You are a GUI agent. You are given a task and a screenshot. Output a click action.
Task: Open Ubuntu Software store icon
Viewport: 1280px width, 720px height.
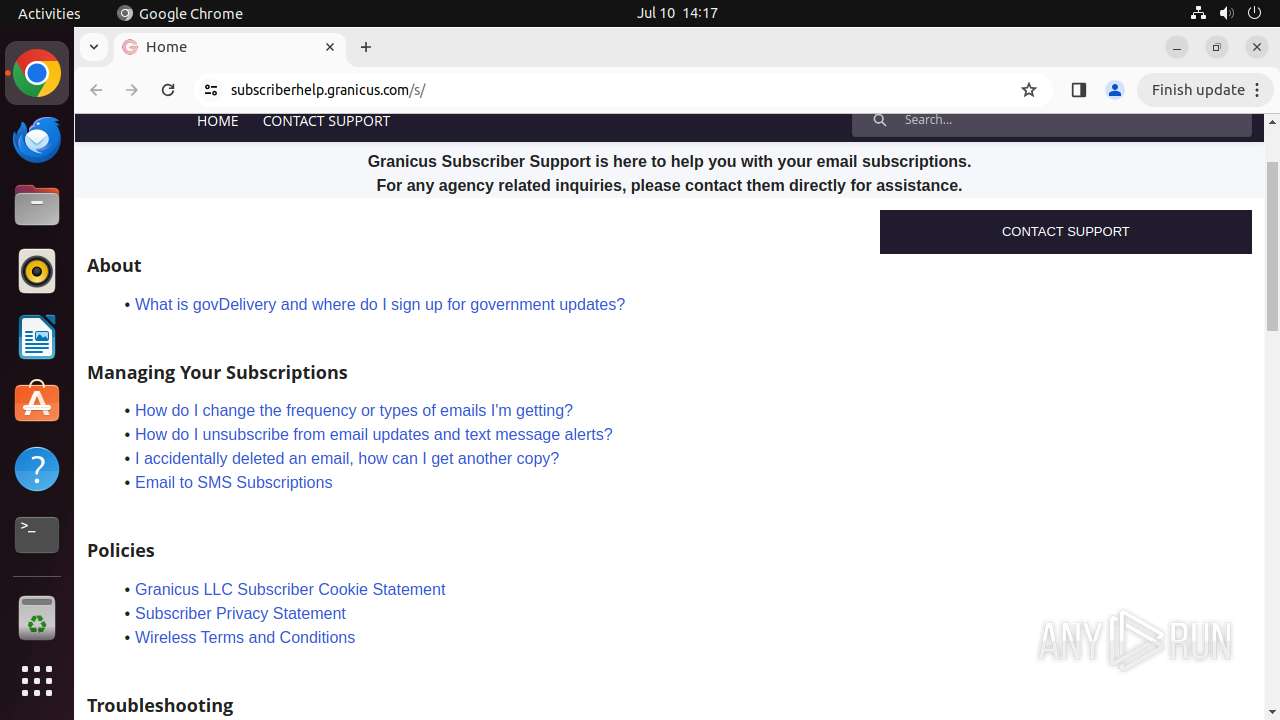tap(37, 403)
